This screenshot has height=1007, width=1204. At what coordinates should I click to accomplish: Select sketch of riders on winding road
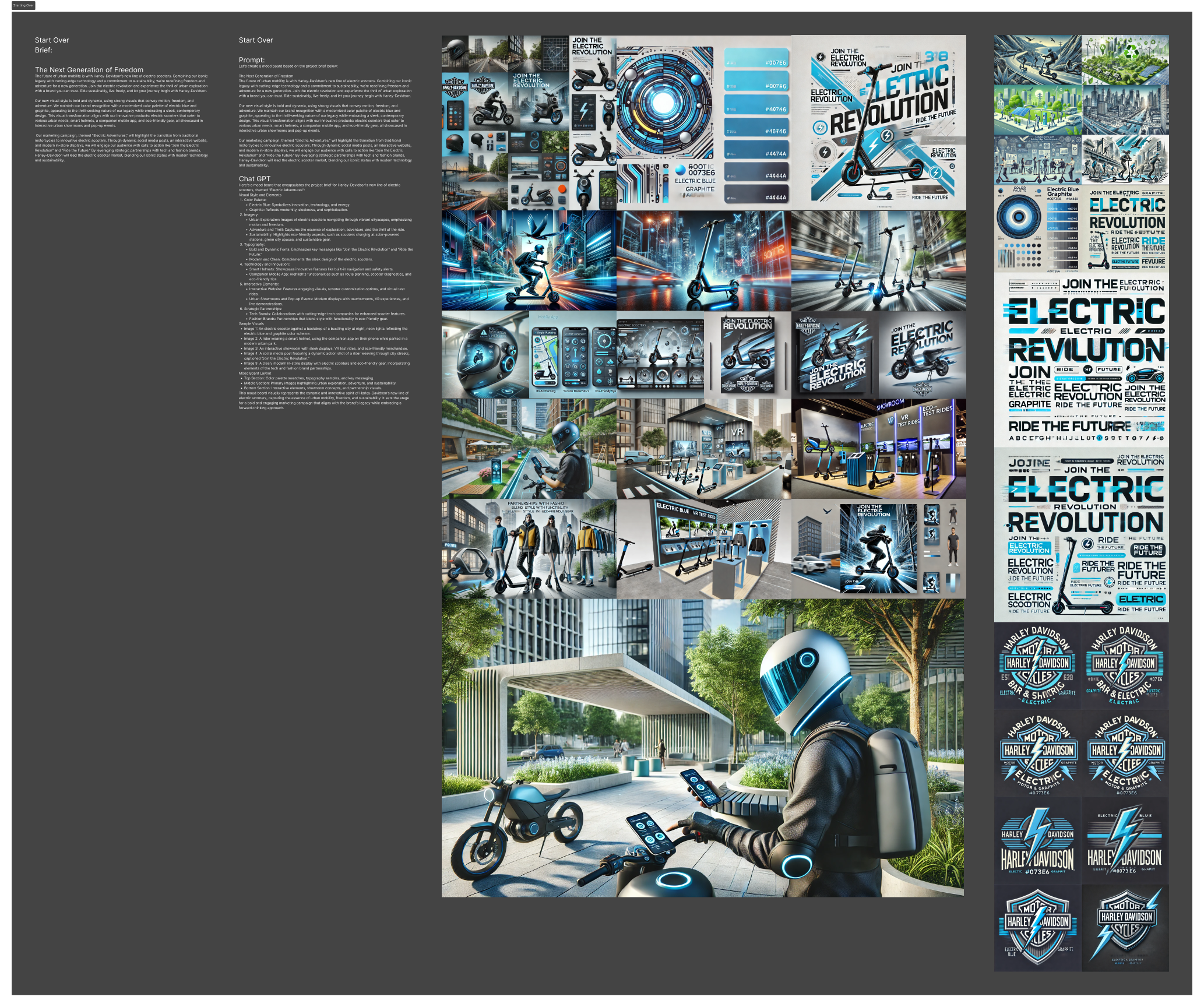click(x=1037, y=60)
